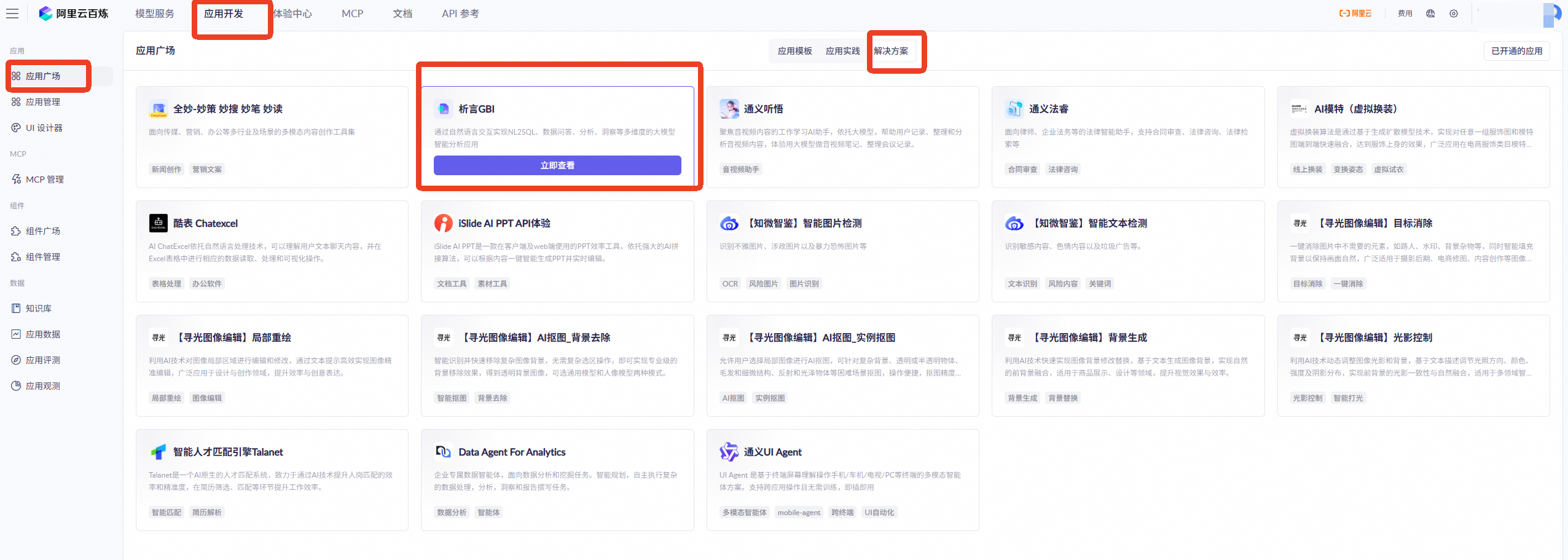
Task: Click the 合同审查 tag
Action: click(x=1022, y=169)
